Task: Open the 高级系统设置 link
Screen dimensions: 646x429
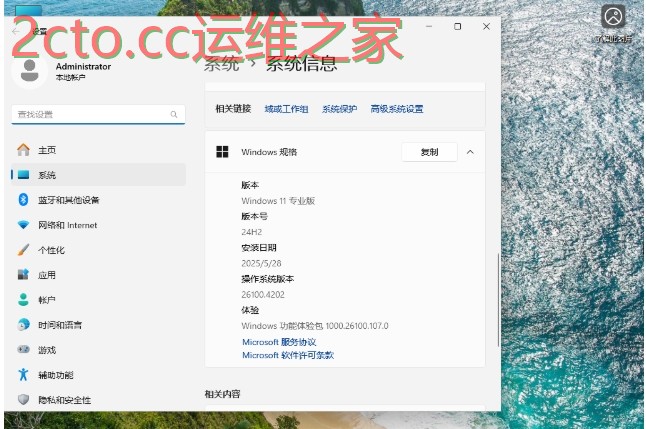Action: (x=397, y=109)
